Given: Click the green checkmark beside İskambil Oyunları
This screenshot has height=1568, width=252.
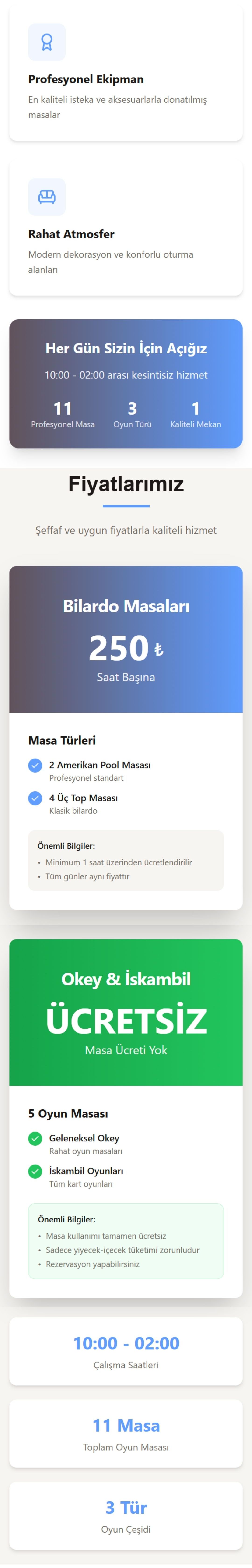Looking at the screenshot, I should [35, 1171].
